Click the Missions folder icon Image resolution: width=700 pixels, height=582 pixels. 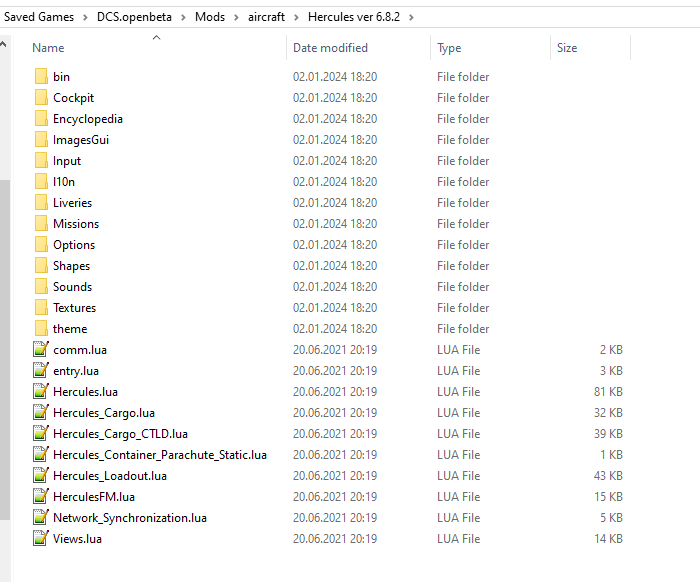[41, 223]
